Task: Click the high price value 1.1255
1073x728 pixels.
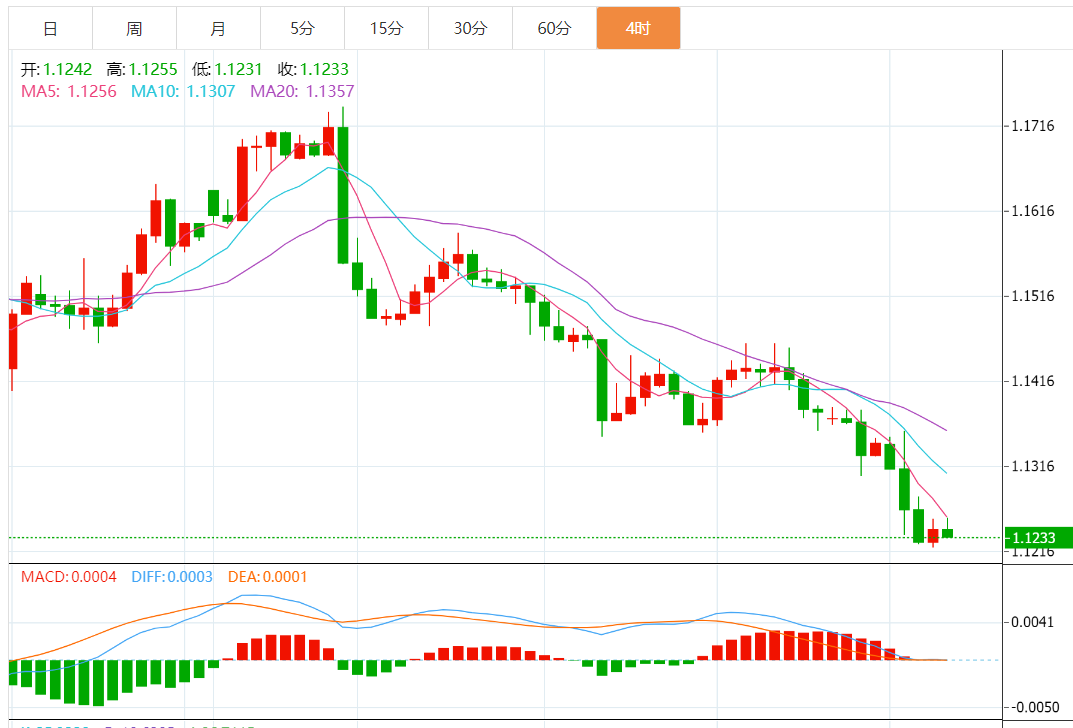Action: pyautogui.click(x=153, y=69)
